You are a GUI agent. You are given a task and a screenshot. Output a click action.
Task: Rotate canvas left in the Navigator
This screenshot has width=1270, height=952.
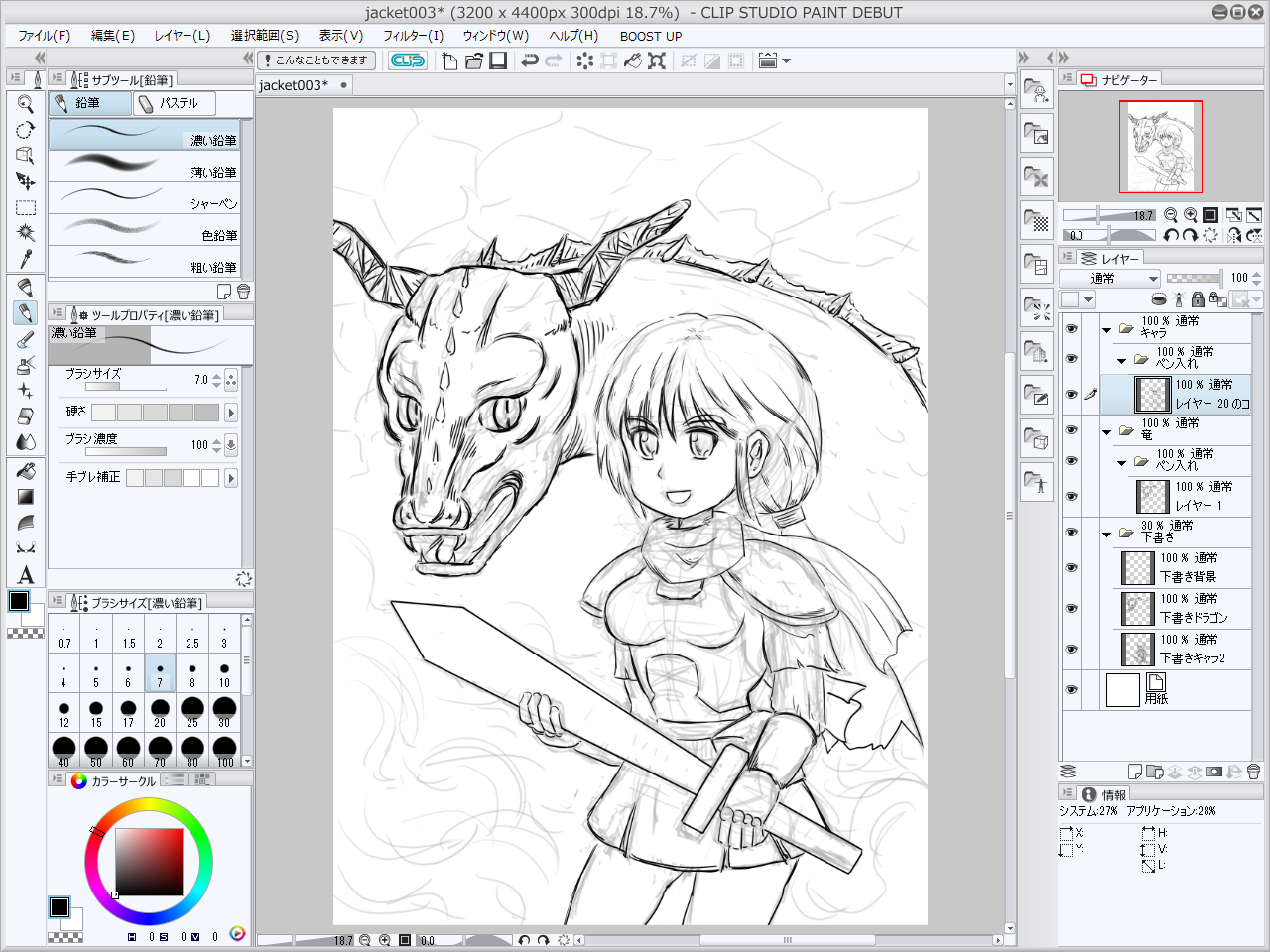point(1171,236)
